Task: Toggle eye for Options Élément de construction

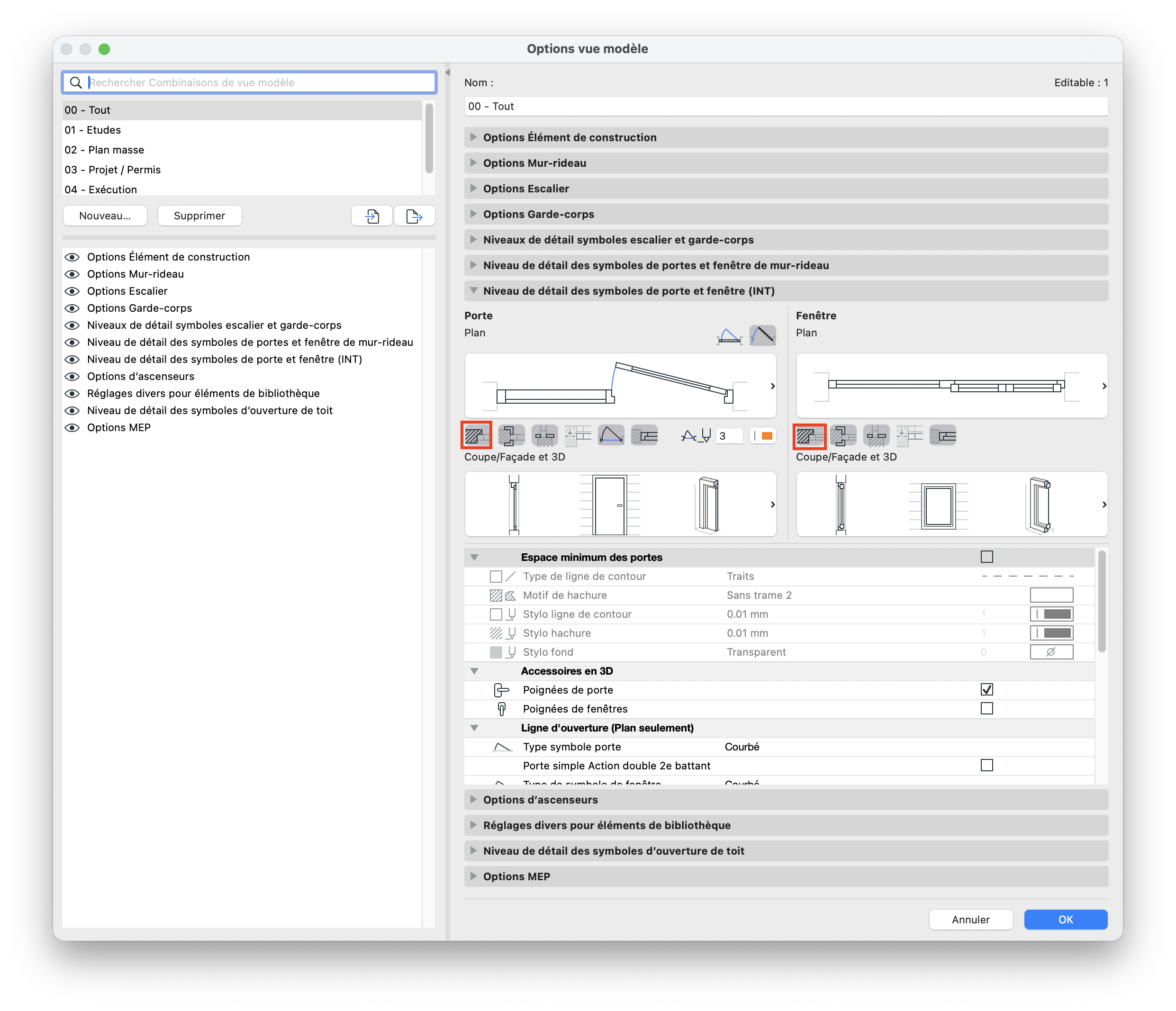Action: [x=72, y=257]
